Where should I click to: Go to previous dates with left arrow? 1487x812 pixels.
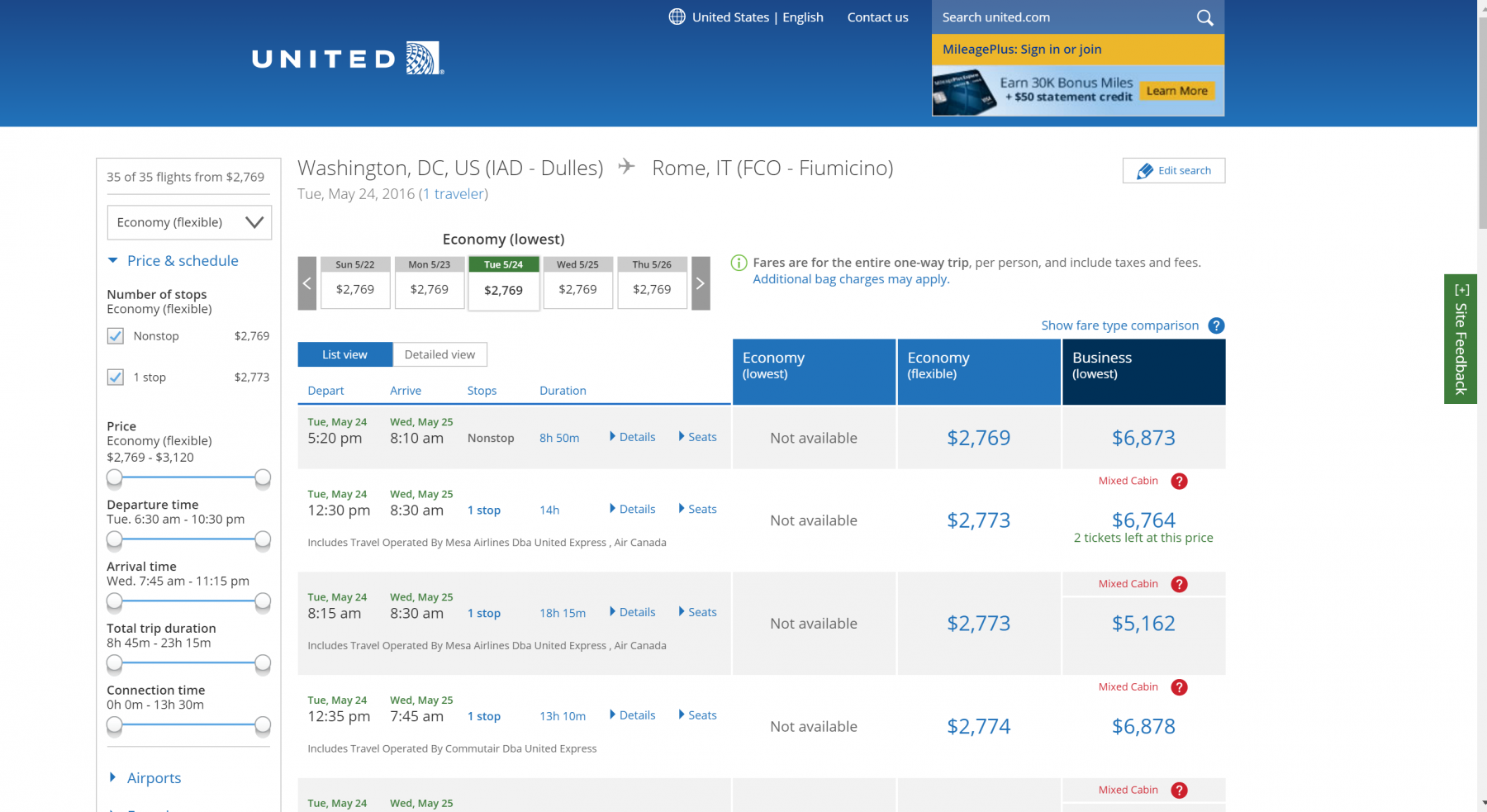click(x=306, y=283)
